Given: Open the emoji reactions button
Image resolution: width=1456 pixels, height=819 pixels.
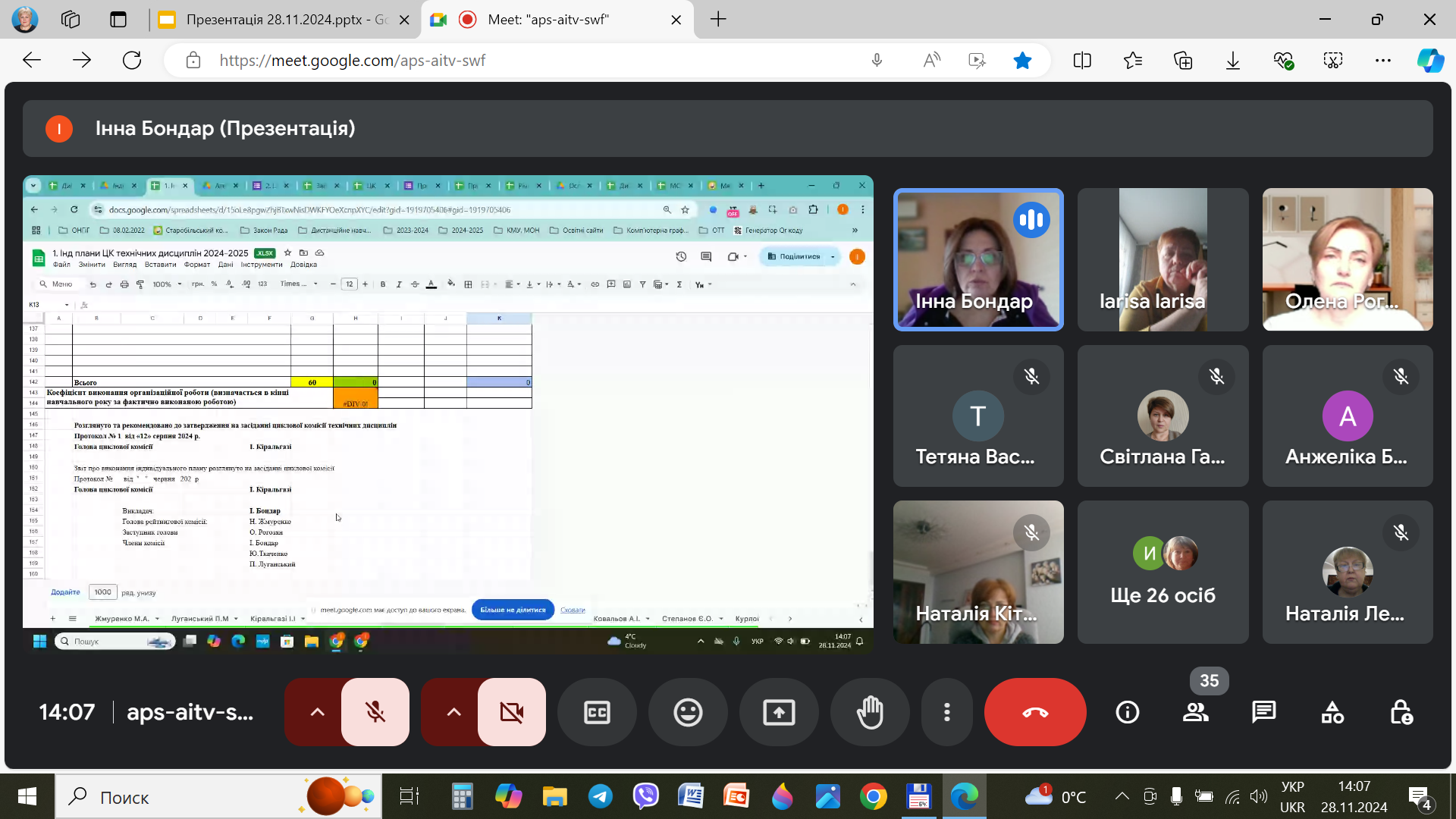Looking at the screenshot, I should [x=688, y=712].
